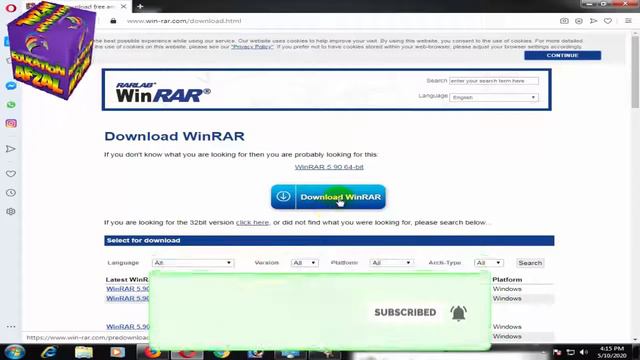Click the taskbar clock showing 4:15 PM
This screenshot has width=640, height=360.
(x=612, y=352)
